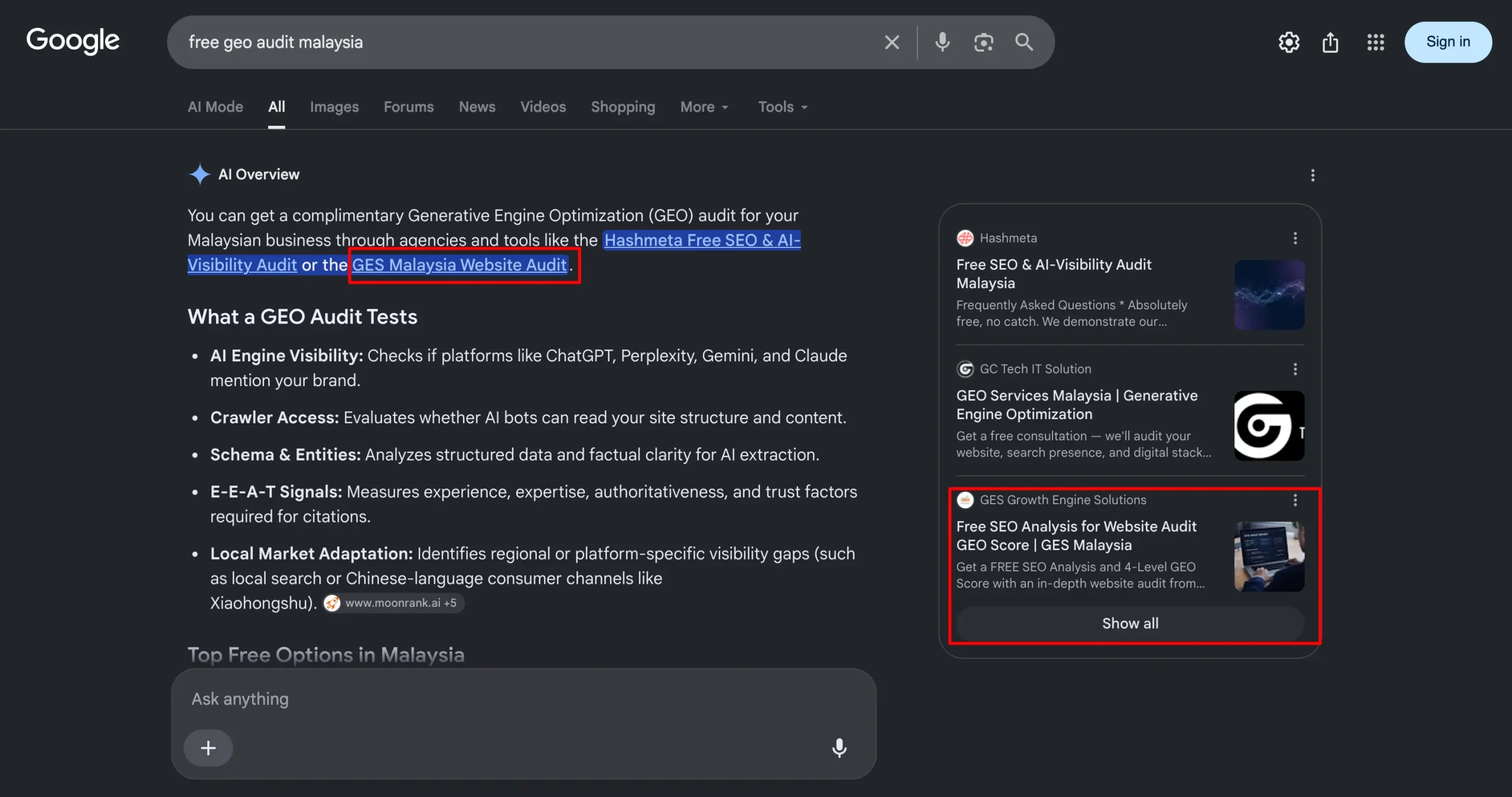Click 'AI Engine Visibility:' bullet text

coord(286,355)
